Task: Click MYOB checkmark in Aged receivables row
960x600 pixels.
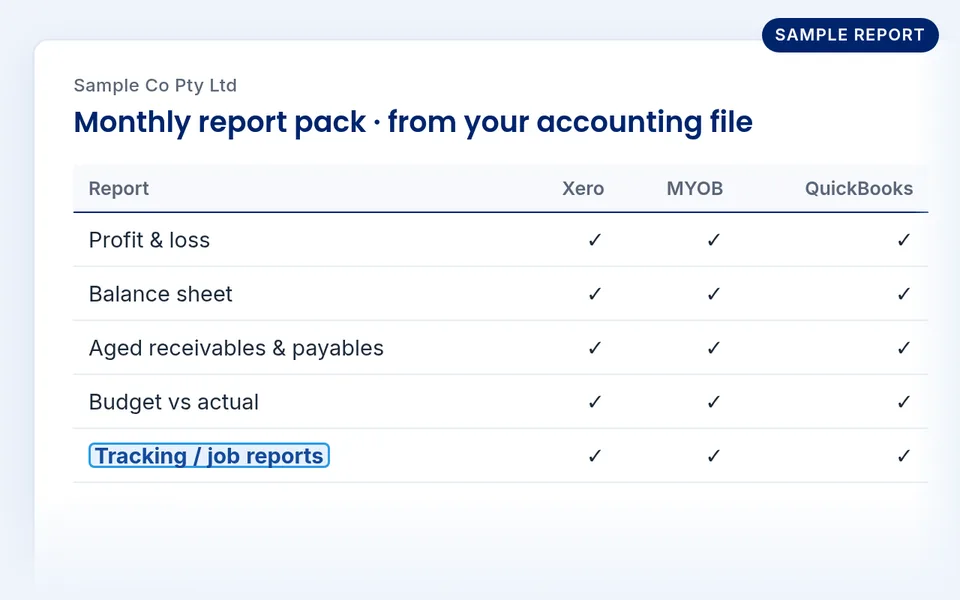Action: tap(714, 348)
